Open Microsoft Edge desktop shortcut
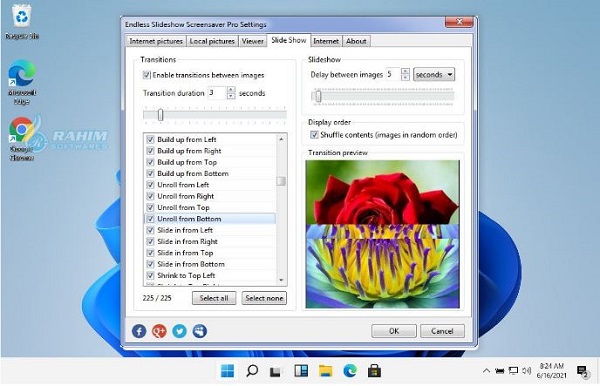 (22, 82)
